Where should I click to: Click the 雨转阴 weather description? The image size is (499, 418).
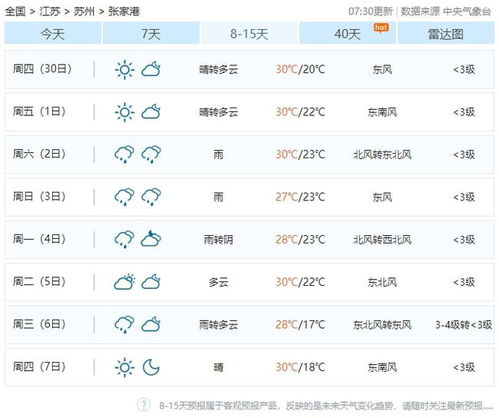[219, 240]
